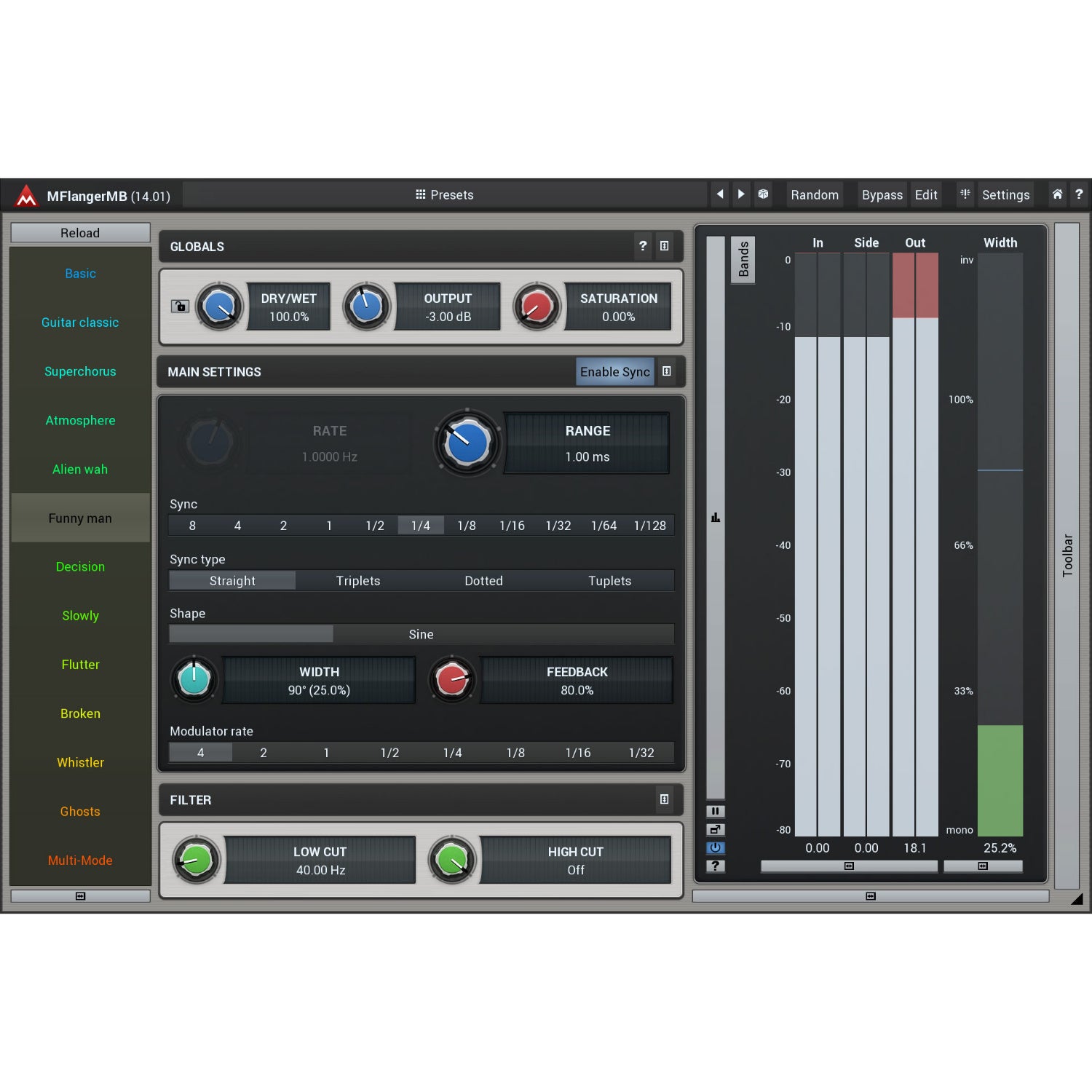
Task: Pause the meters with pause icon
Action: pyautogui.click(x=715, y=811)
